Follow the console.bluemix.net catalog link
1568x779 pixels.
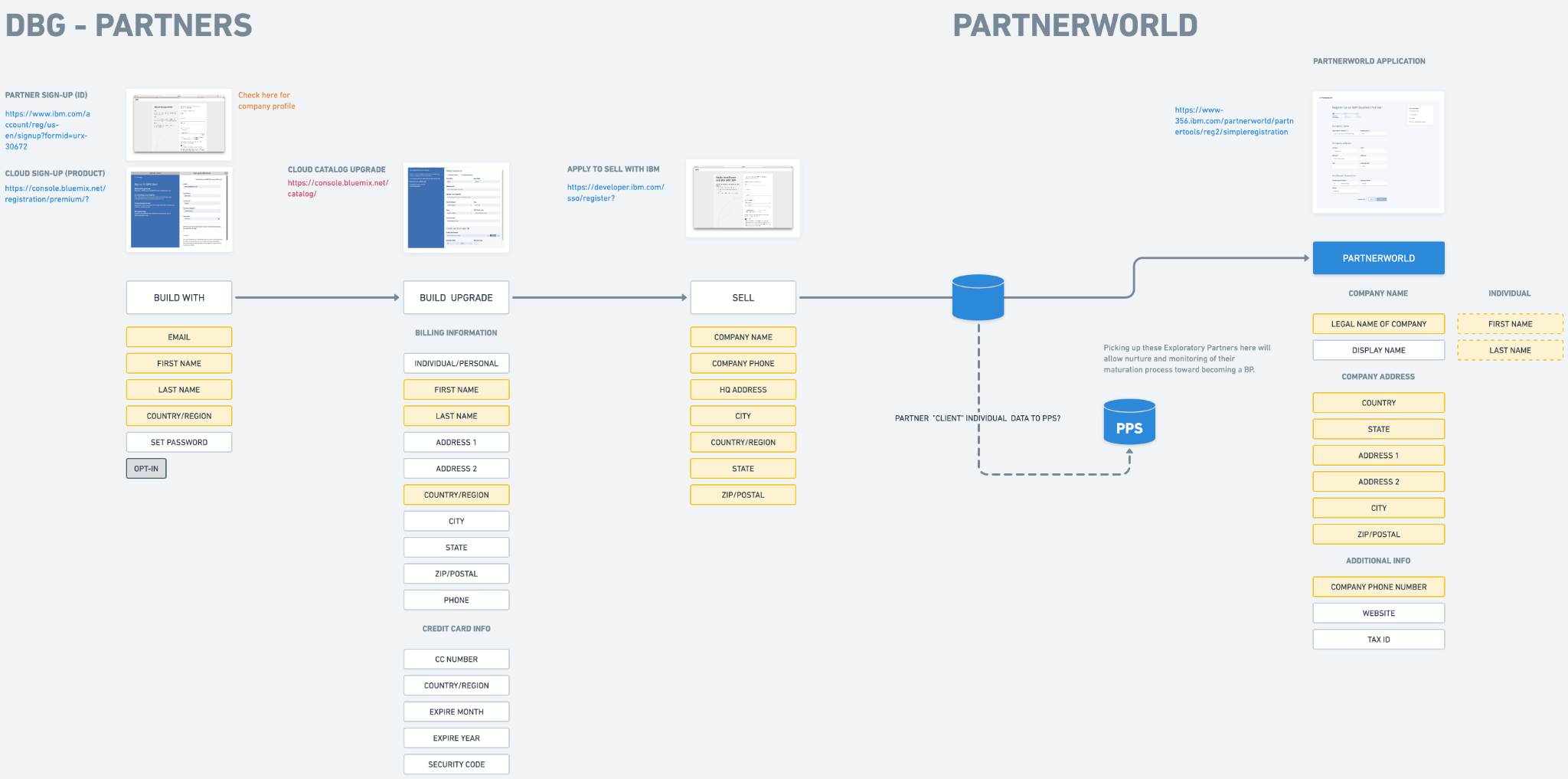point(338,188)
